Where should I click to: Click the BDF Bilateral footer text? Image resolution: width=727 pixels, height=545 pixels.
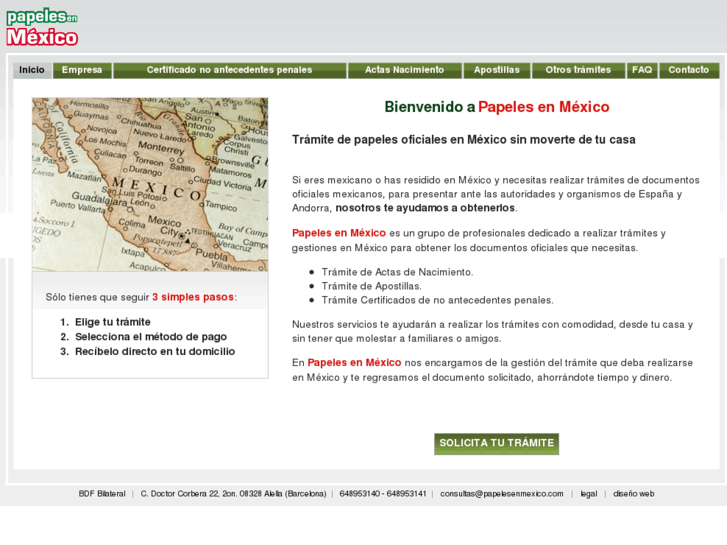102,493
